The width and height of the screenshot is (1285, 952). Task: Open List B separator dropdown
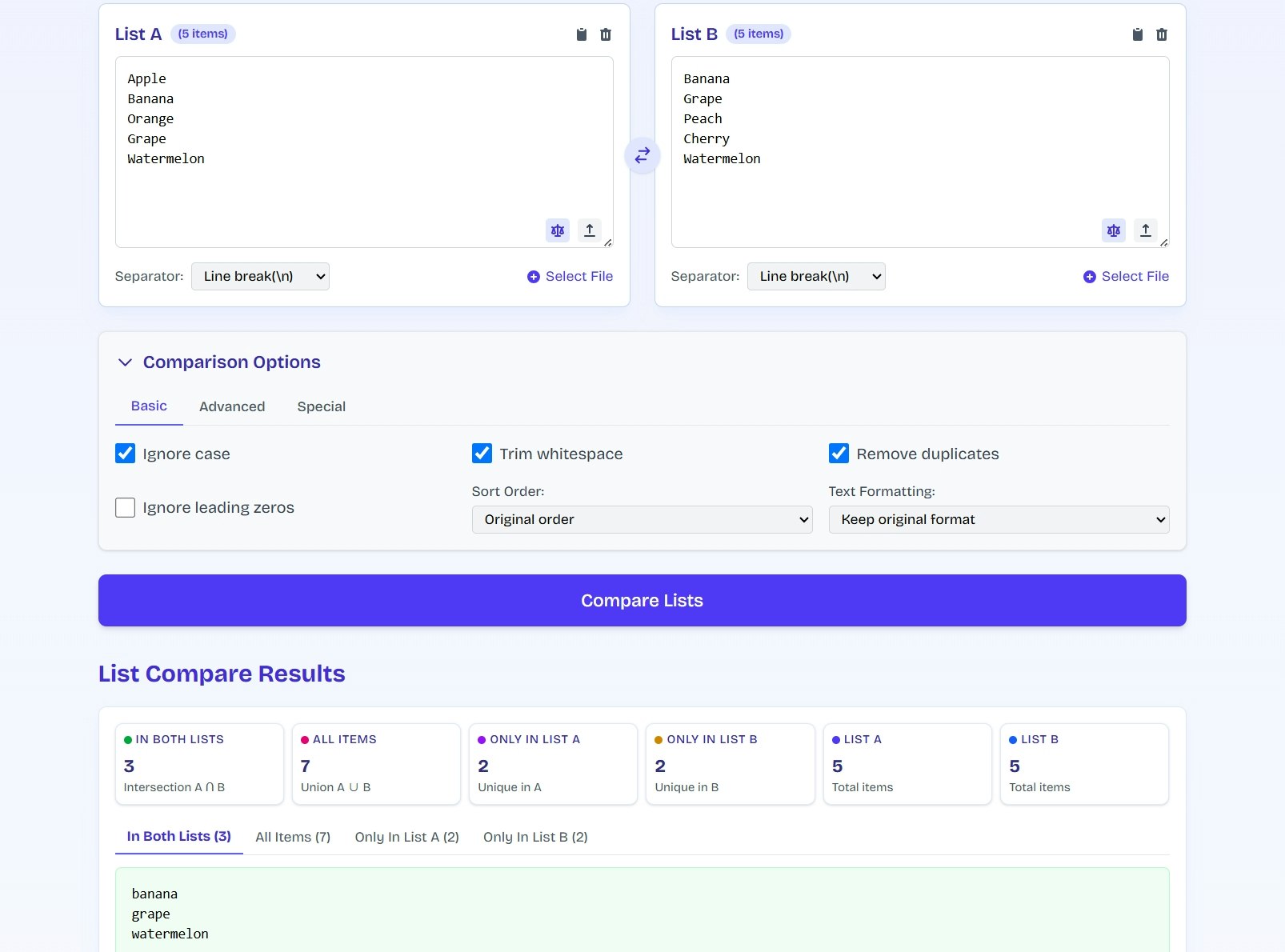816,276
